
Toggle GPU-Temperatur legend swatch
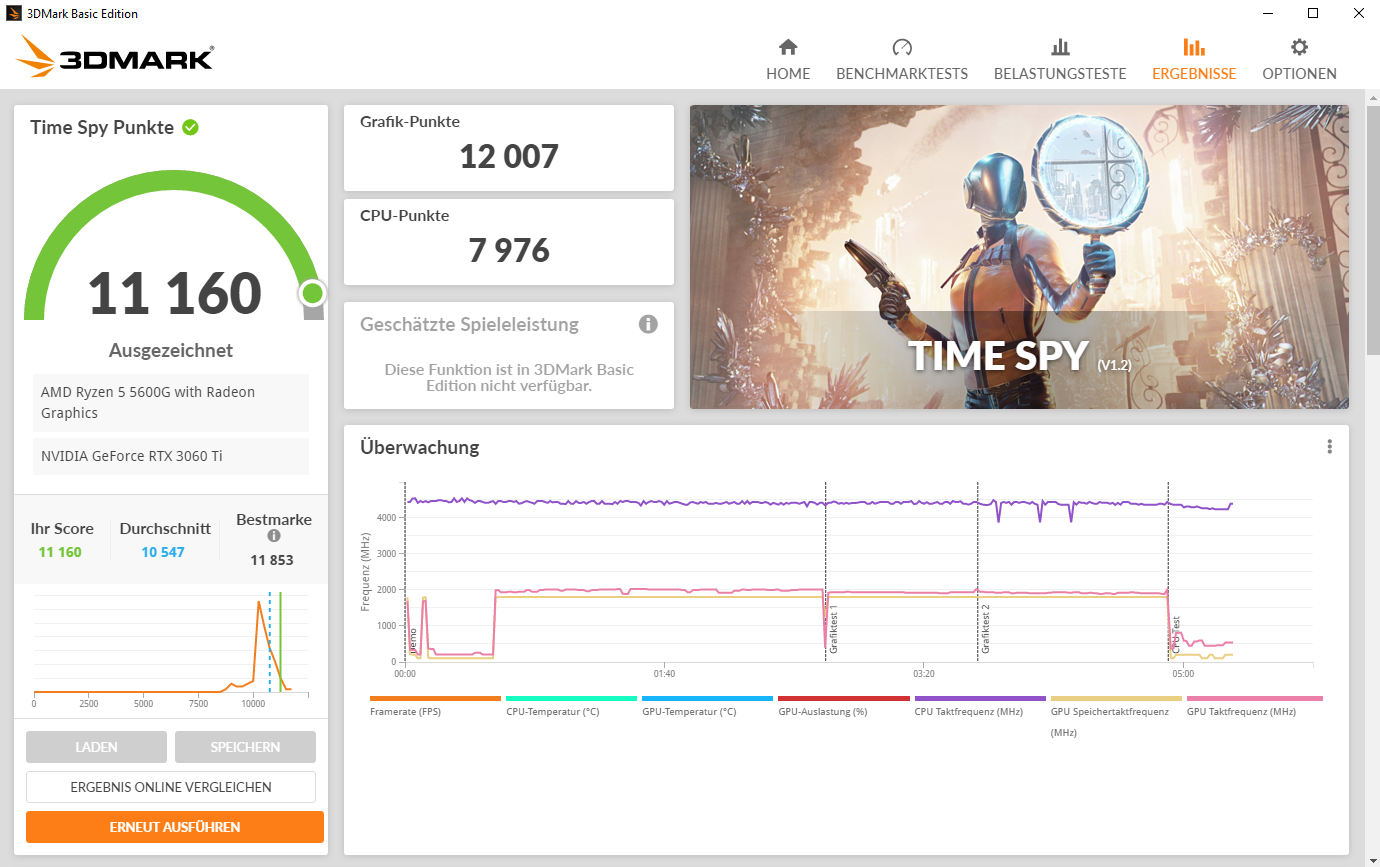click(707, 699)
